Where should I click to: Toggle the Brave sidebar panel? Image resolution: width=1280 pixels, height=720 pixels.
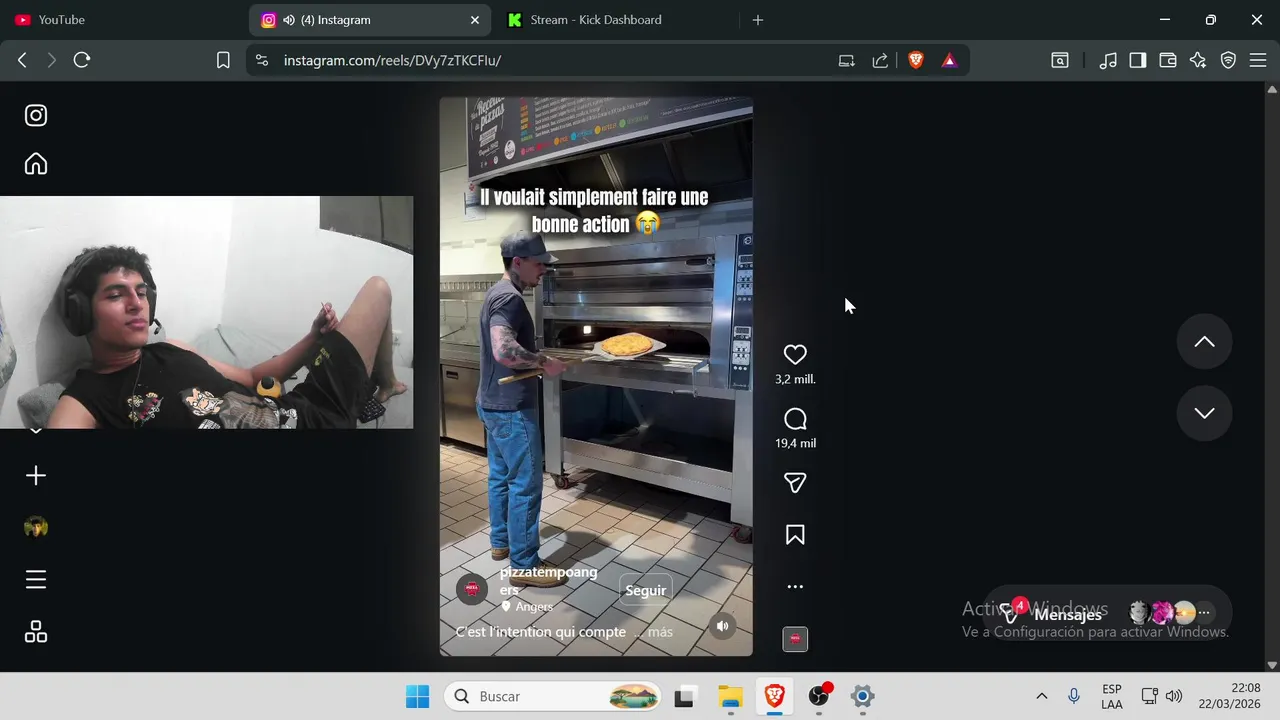(x=1138, y=60)
